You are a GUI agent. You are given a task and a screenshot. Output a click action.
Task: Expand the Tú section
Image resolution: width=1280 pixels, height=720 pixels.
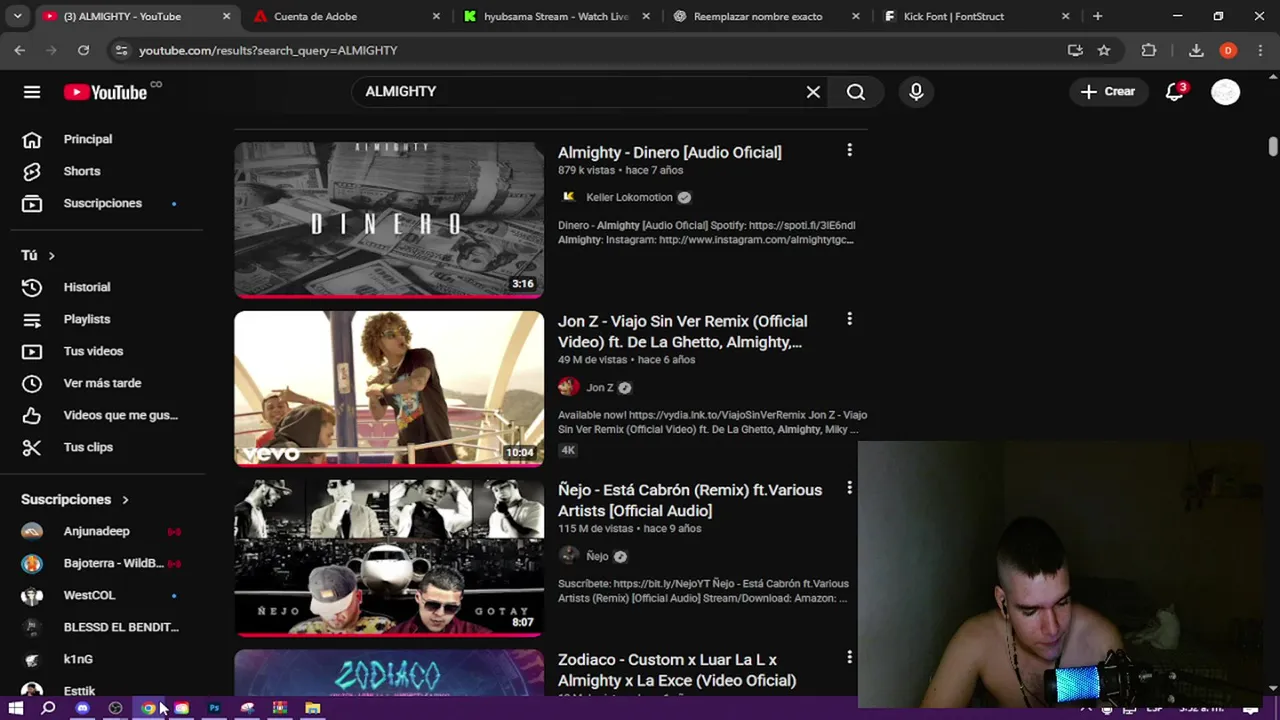[x=38, y=255]
